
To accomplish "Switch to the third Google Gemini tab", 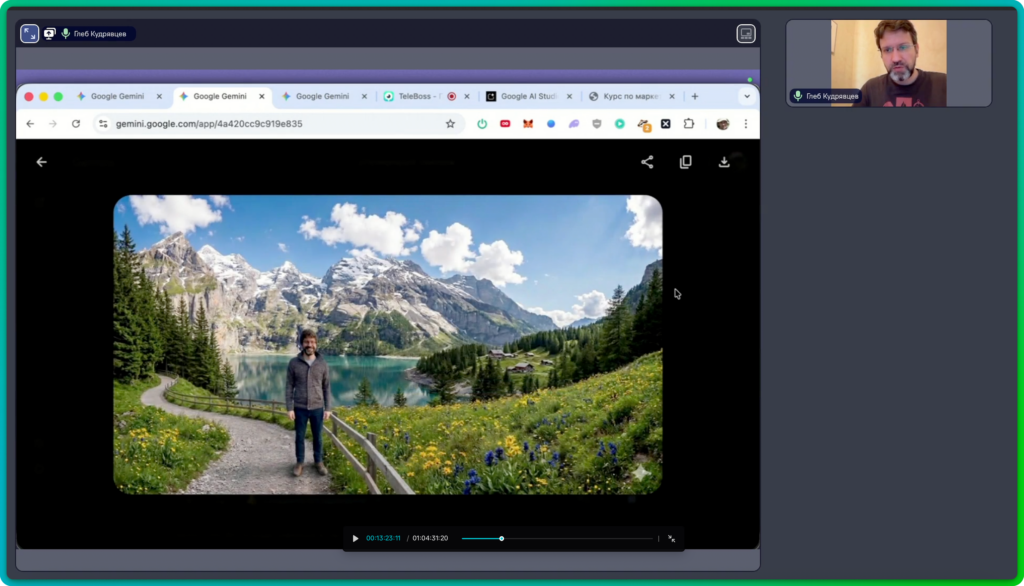I will (322, 96).
